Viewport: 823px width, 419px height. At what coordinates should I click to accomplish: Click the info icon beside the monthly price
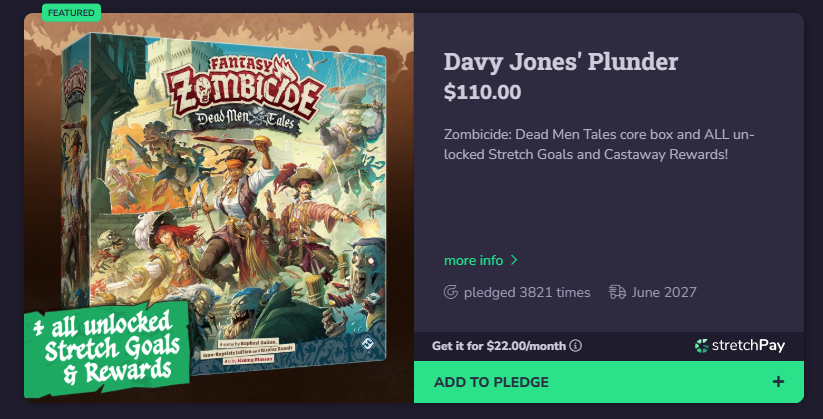pyautogui.click(x=576, y=346)
